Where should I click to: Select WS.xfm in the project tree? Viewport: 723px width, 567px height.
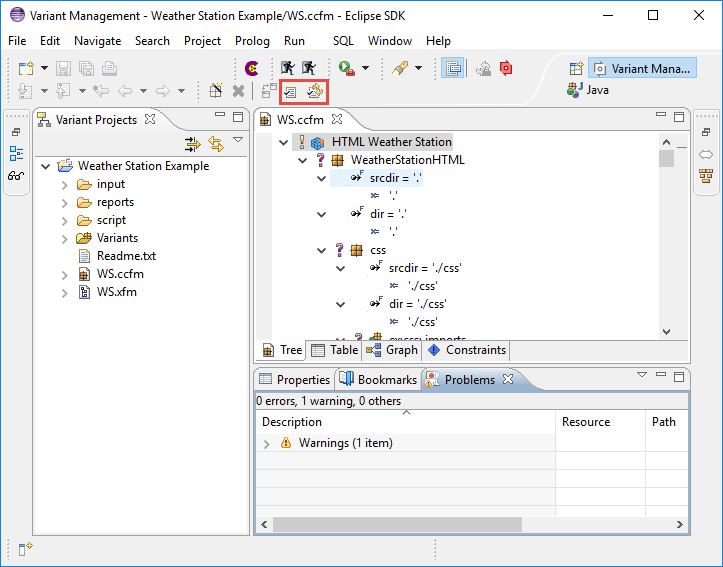pos(117,292)
